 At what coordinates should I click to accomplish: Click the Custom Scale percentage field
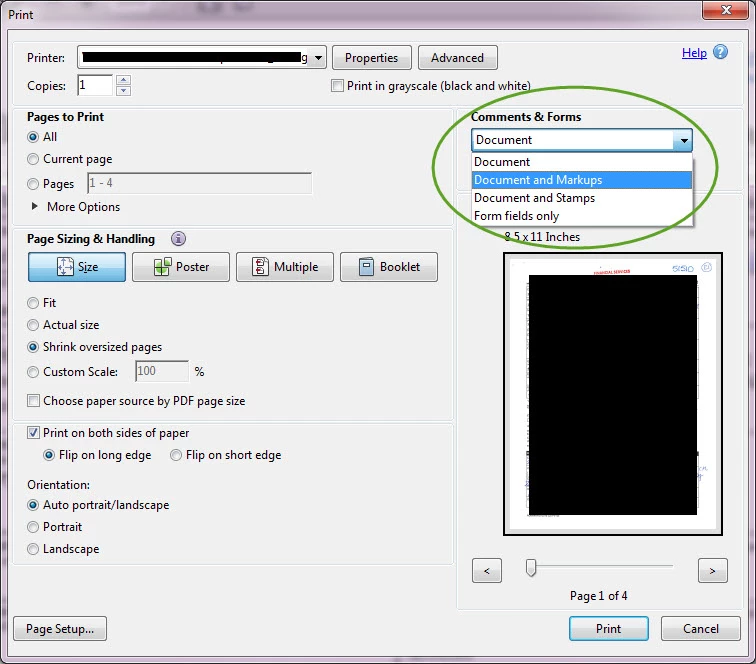click(x=162, y=371)
